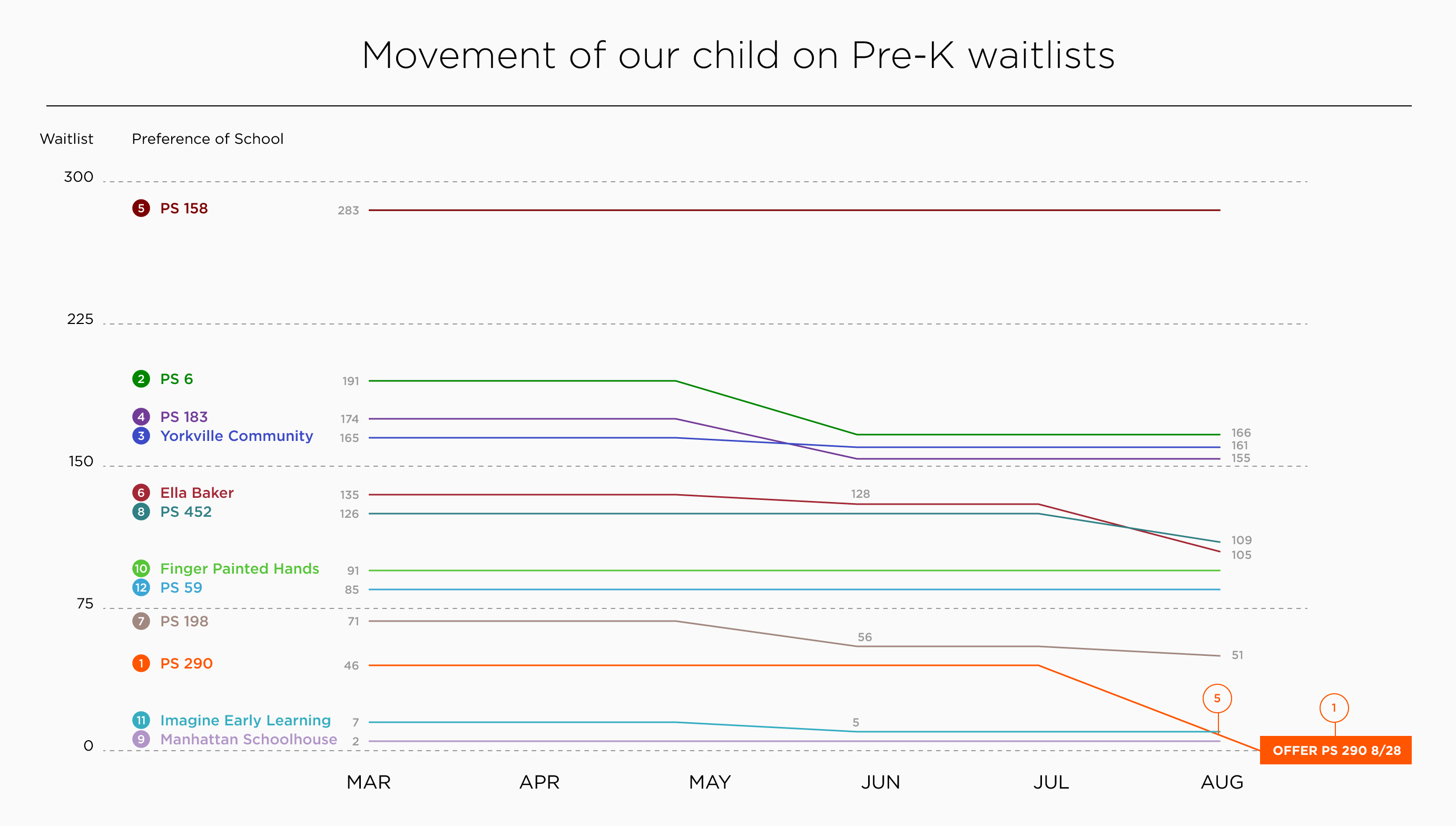
Task: Click the green number 2 badge for PS 6
Action: point(141,379)
